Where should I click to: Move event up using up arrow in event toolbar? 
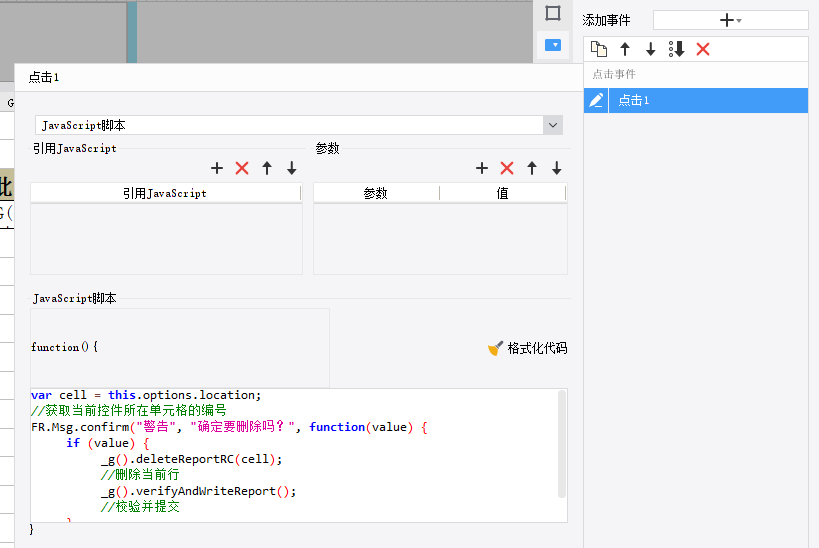click(x=625, y=49)
